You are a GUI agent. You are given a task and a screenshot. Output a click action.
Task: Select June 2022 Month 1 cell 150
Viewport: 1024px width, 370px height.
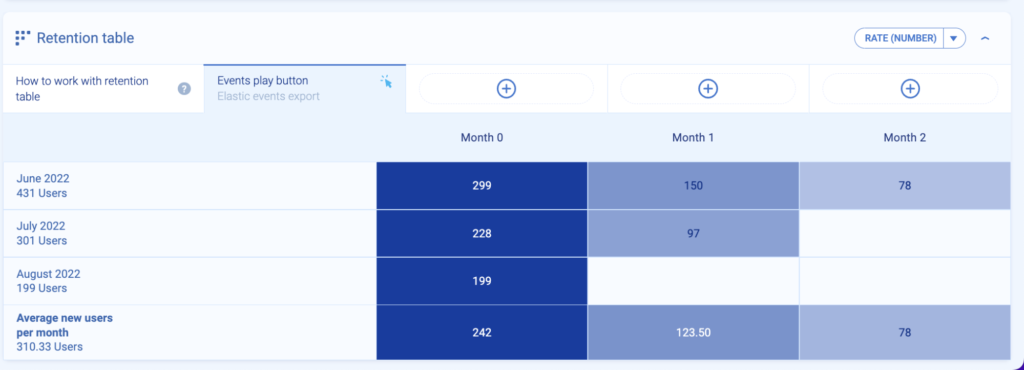pyautogui.click(x=693, y=186)
